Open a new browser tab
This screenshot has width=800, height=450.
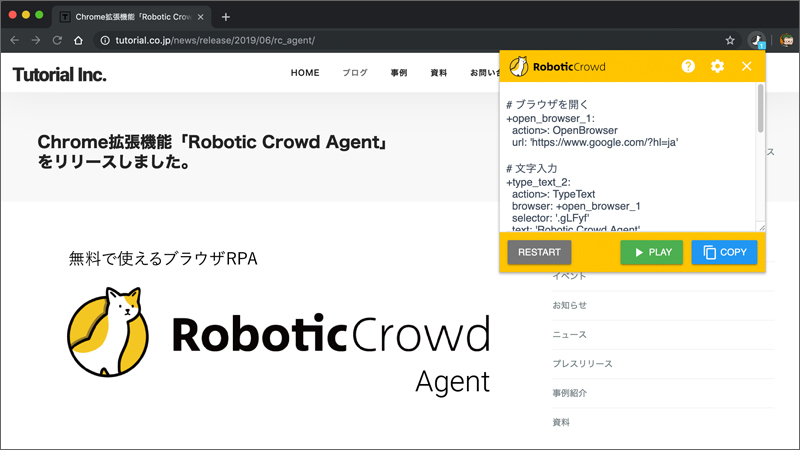[x=226, y=17]
